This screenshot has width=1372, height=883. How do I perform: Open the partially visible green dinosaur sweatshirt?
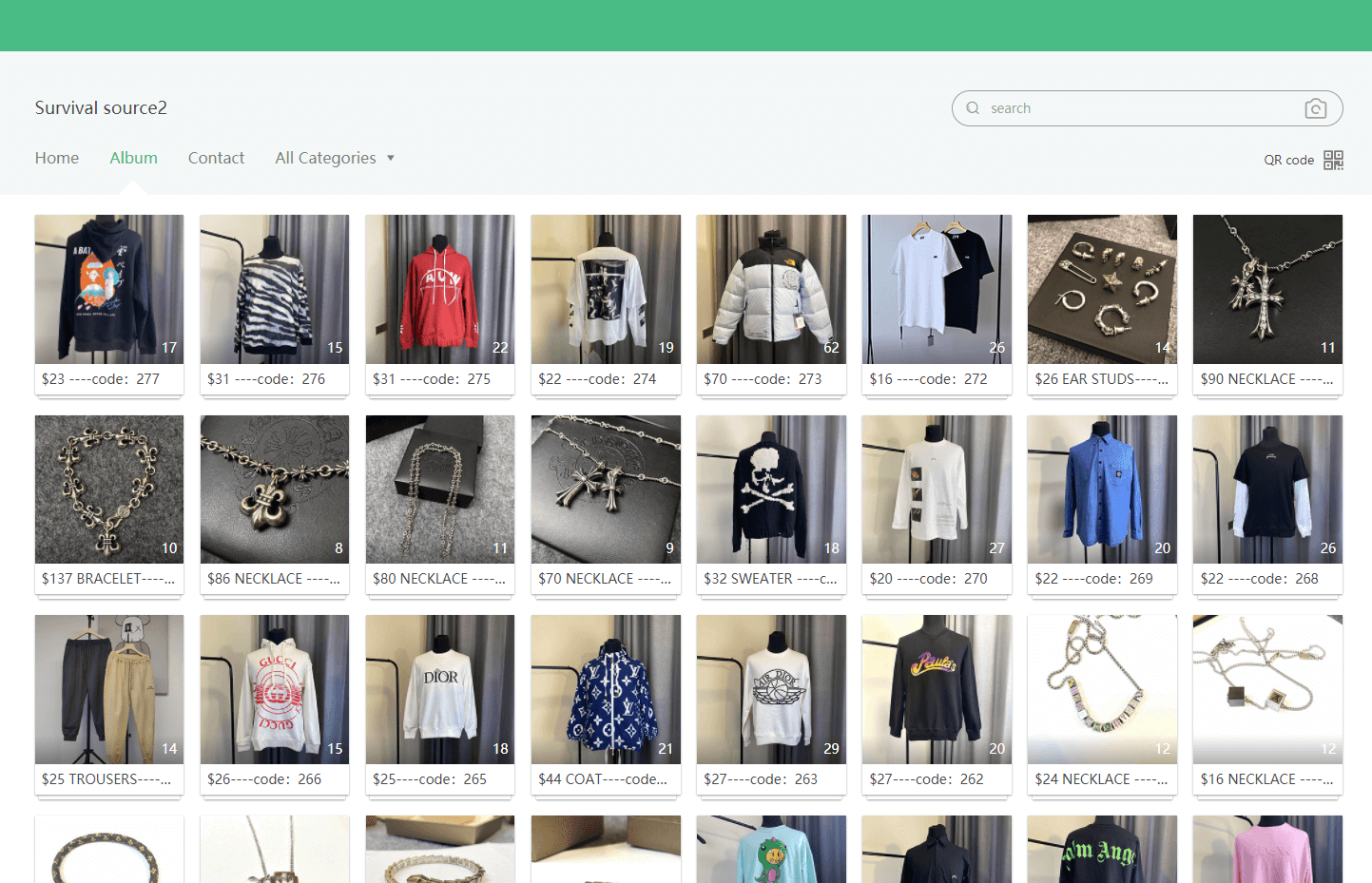(771, 849)
